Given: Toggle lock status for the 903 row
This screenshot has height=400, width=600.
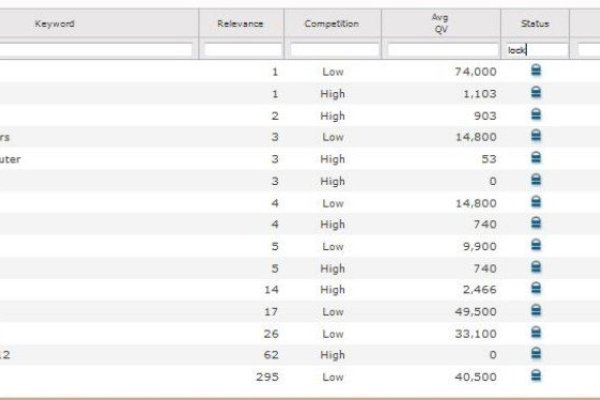Looking at the screenshot, I should (x=535, y=115).
